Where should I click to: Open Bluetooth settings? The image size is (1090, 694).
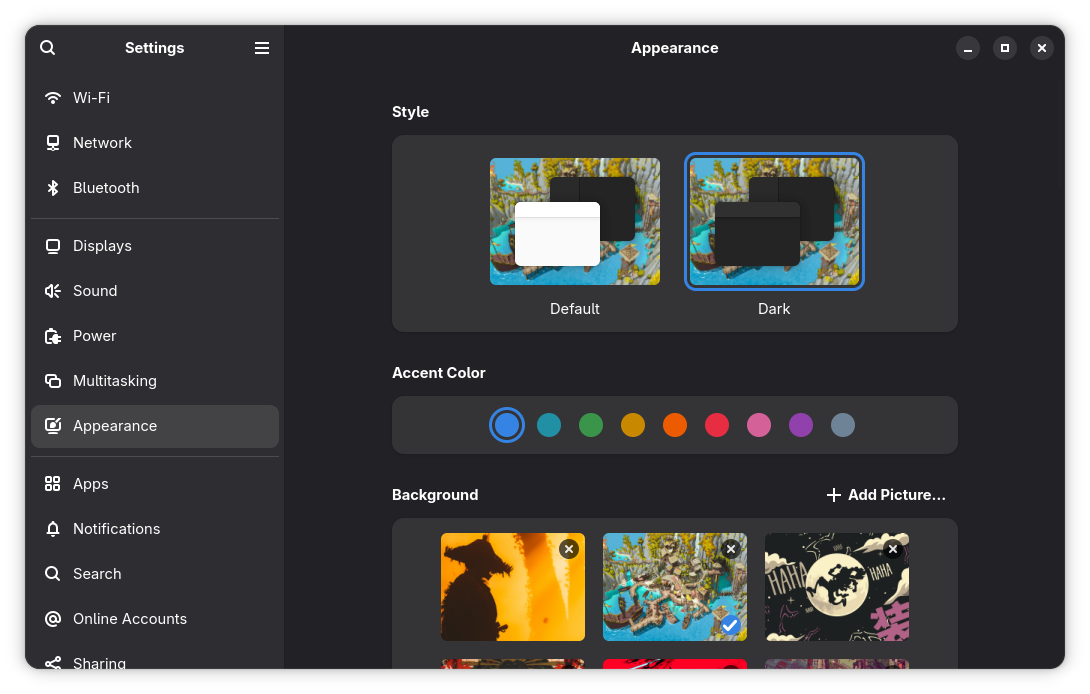155,188
